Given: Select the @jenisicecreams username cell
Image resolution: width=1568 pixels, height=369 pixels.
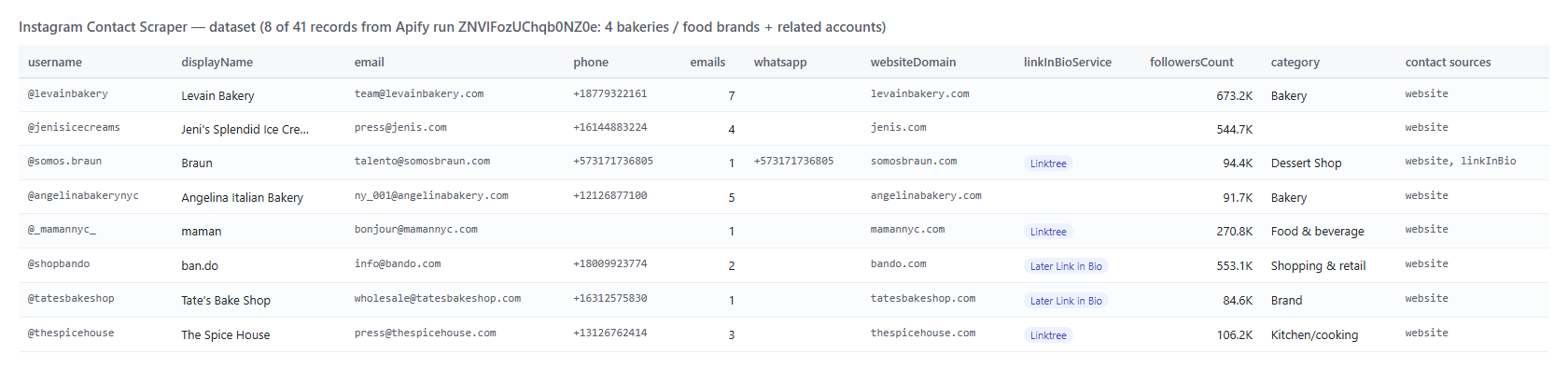Looking at the screenshot, I should [x=74, y=128].
